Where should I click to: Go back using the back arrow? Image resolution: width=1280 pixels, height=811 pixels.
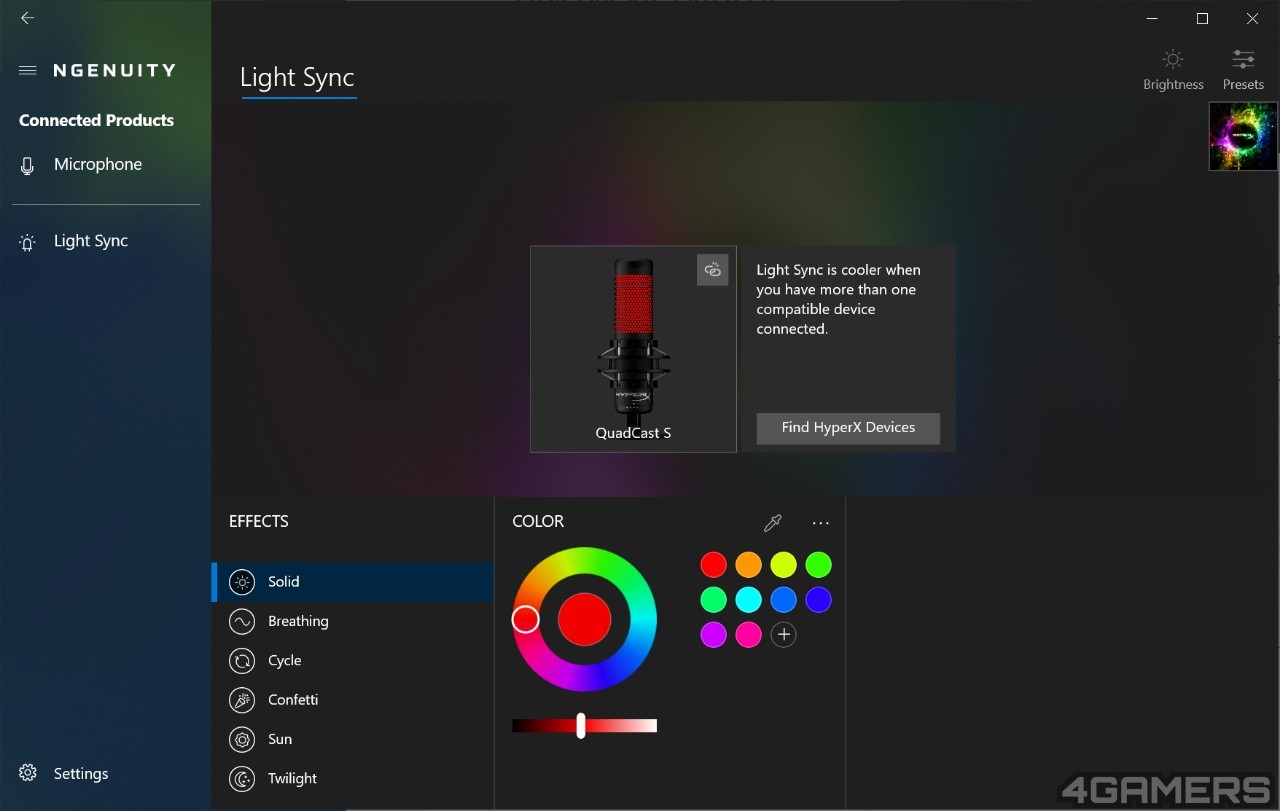tap(27, 18)
